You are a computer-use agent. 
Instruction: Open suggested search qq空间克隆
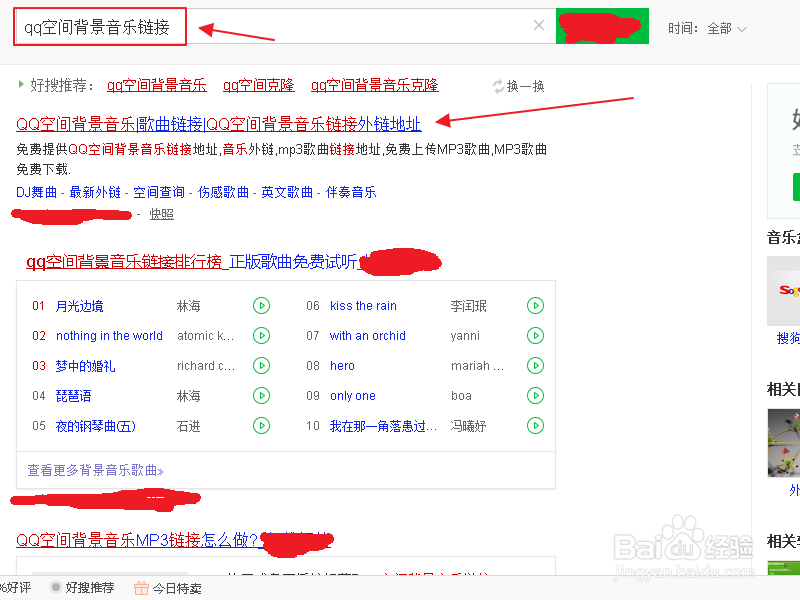(x=259, y=85)
